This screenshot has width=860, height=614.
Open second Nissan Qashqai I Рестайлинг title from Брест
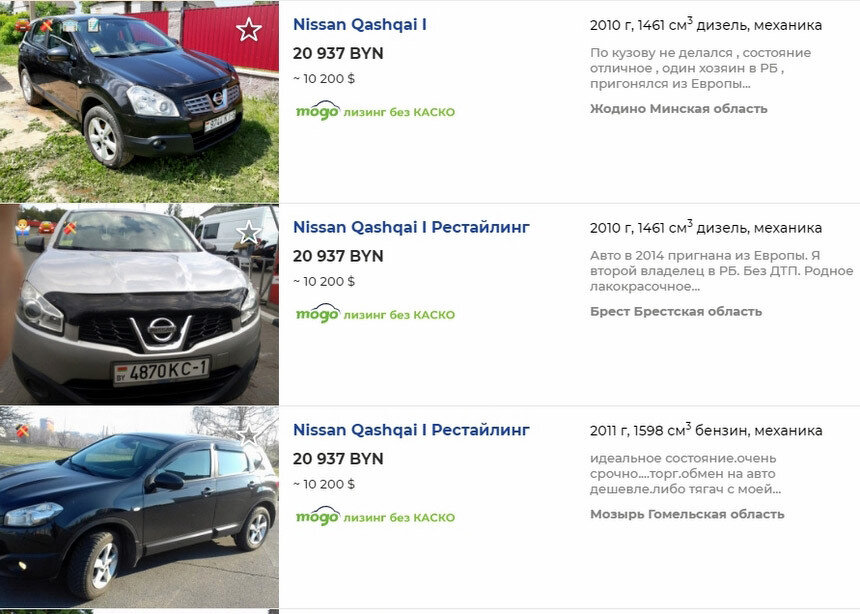tap(411, 227)
